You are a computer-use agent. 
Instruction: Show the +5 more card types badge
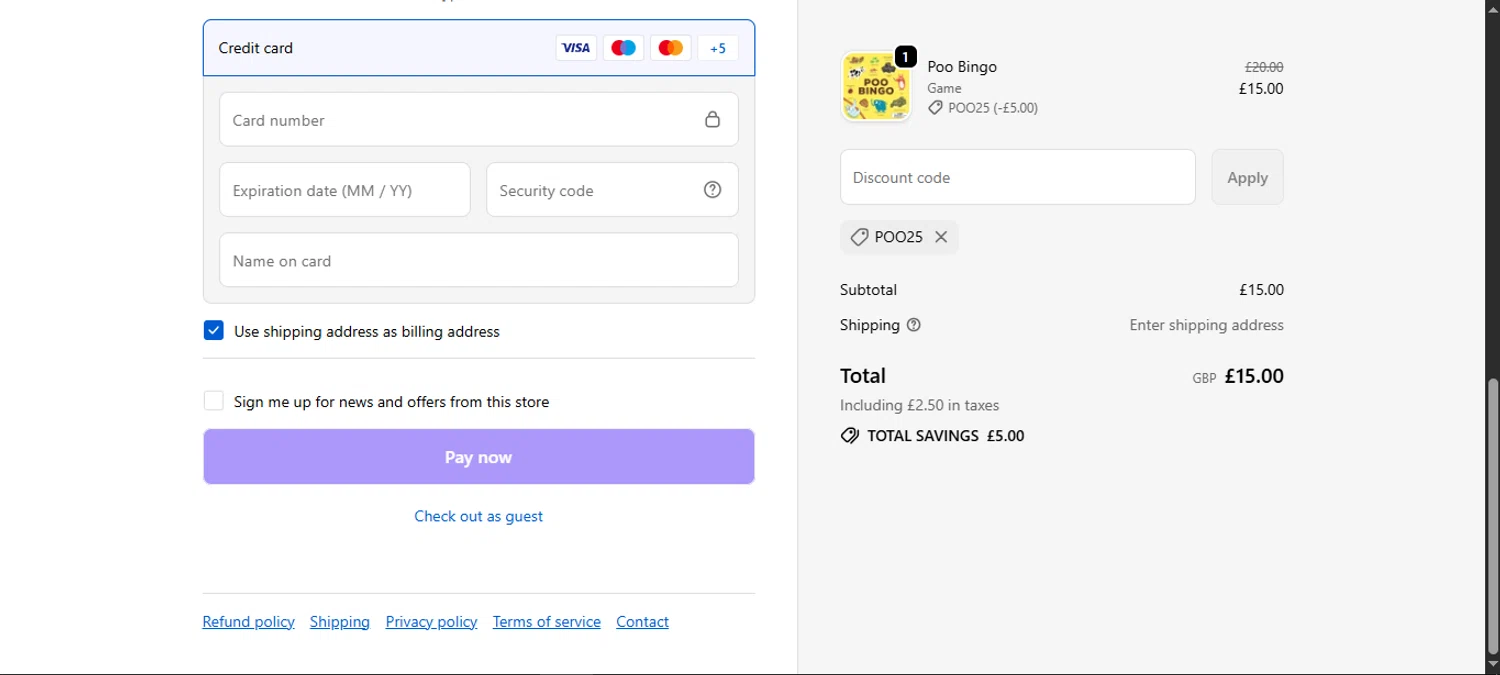(718, 48)
